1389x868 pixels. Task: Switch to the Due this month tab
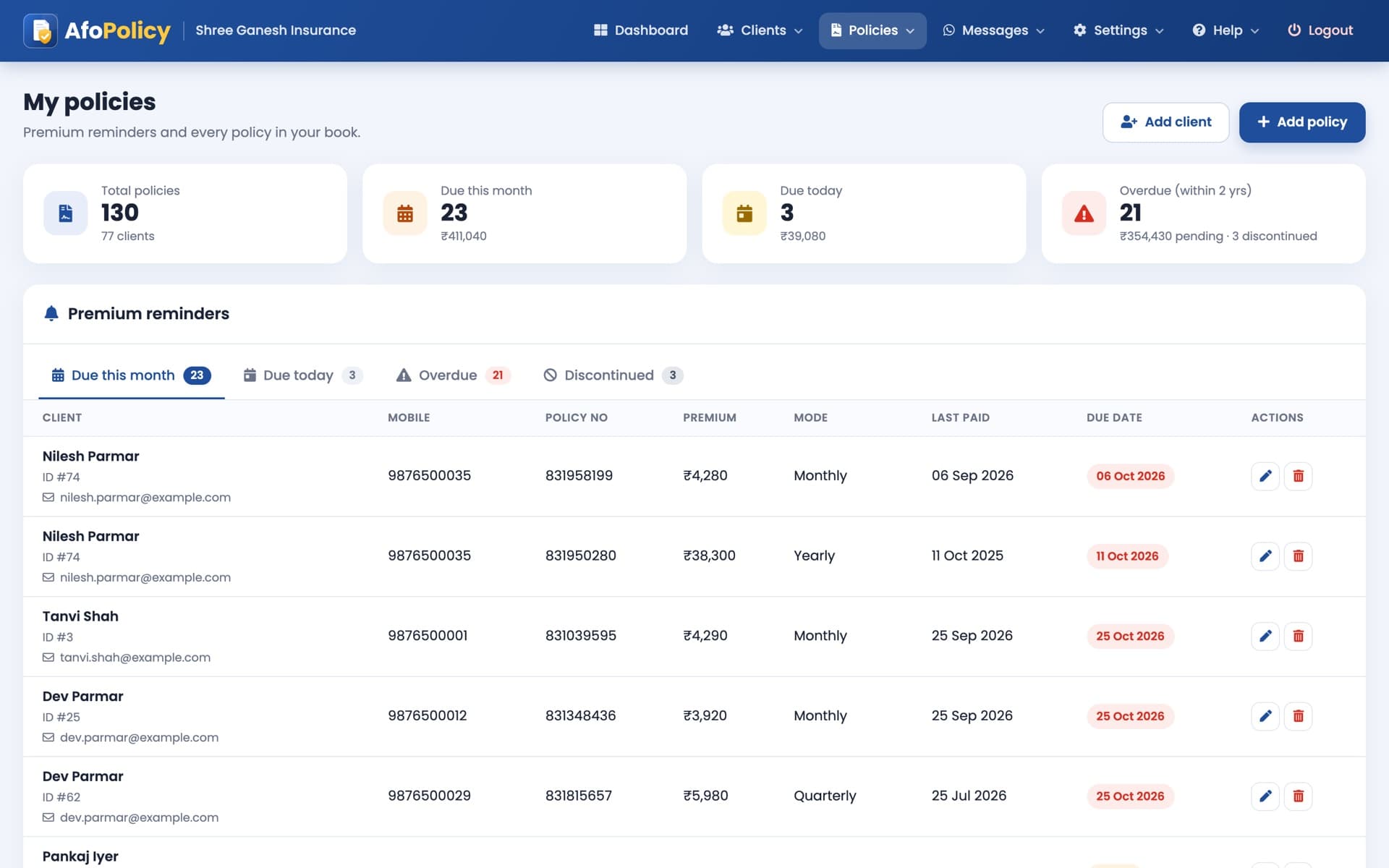131,375
